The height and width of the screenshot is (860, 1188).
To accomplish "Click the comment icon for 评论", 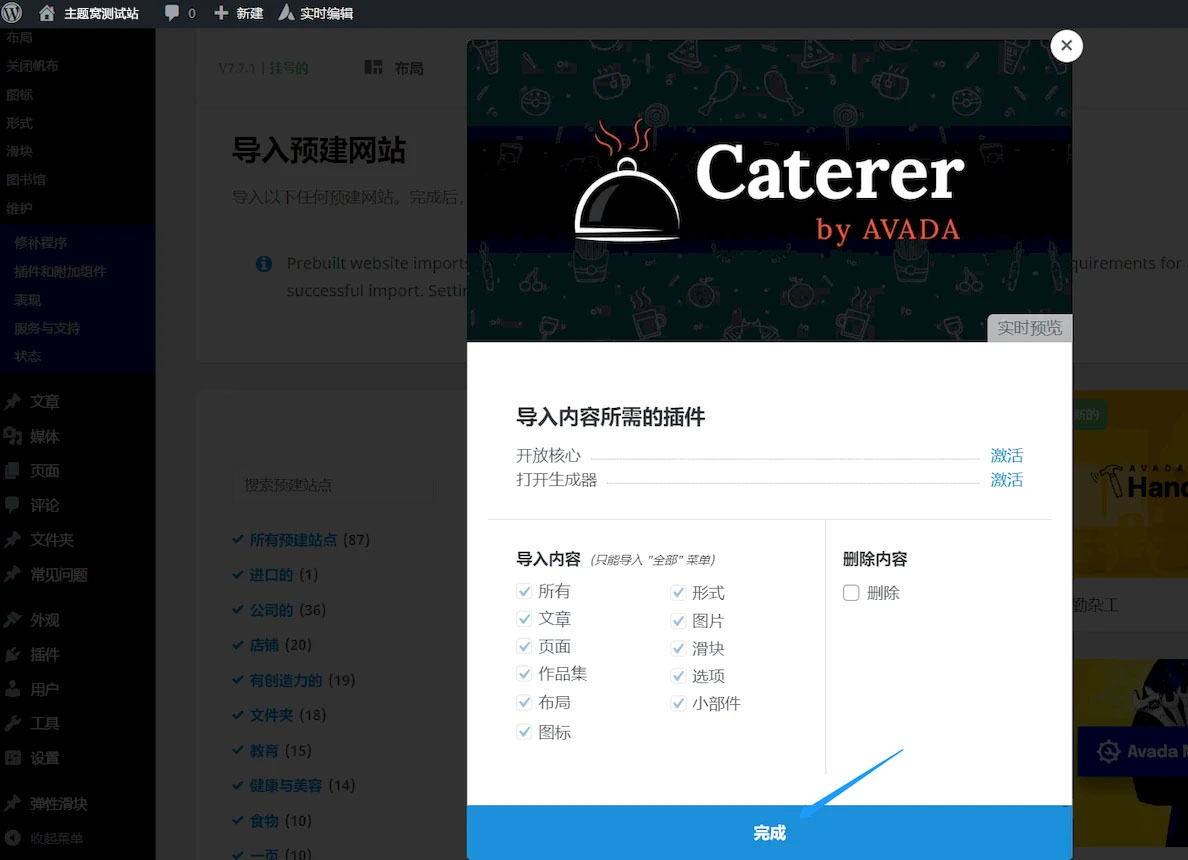I will (x=13, y=505).
